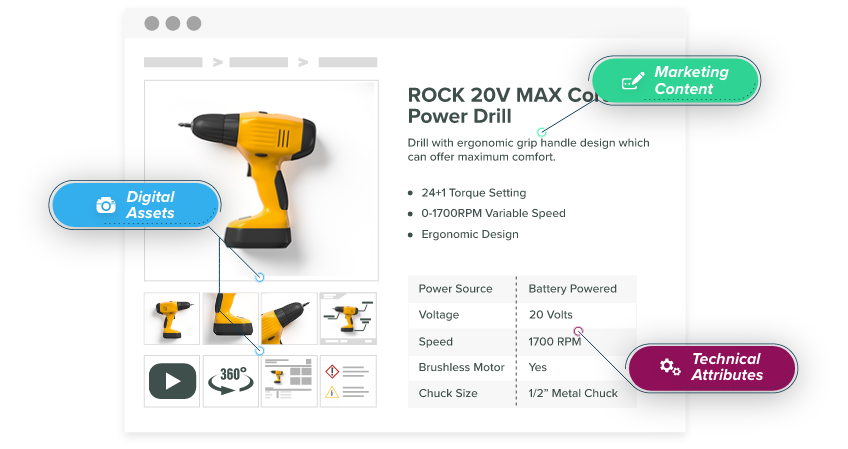Open the 360° view thumbnail
This screenshot has width=848, height=449.
coord(231,381)
